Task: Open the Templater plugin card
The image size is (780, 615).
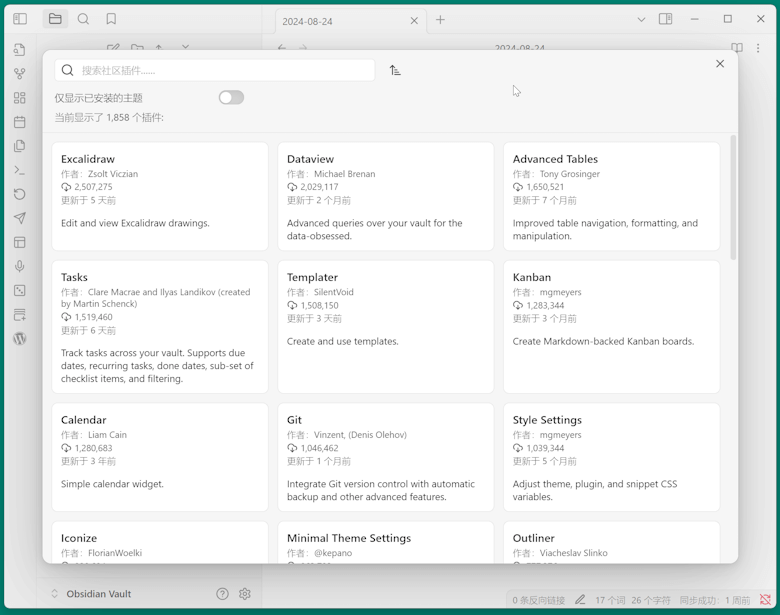Action: pos(386,327)
